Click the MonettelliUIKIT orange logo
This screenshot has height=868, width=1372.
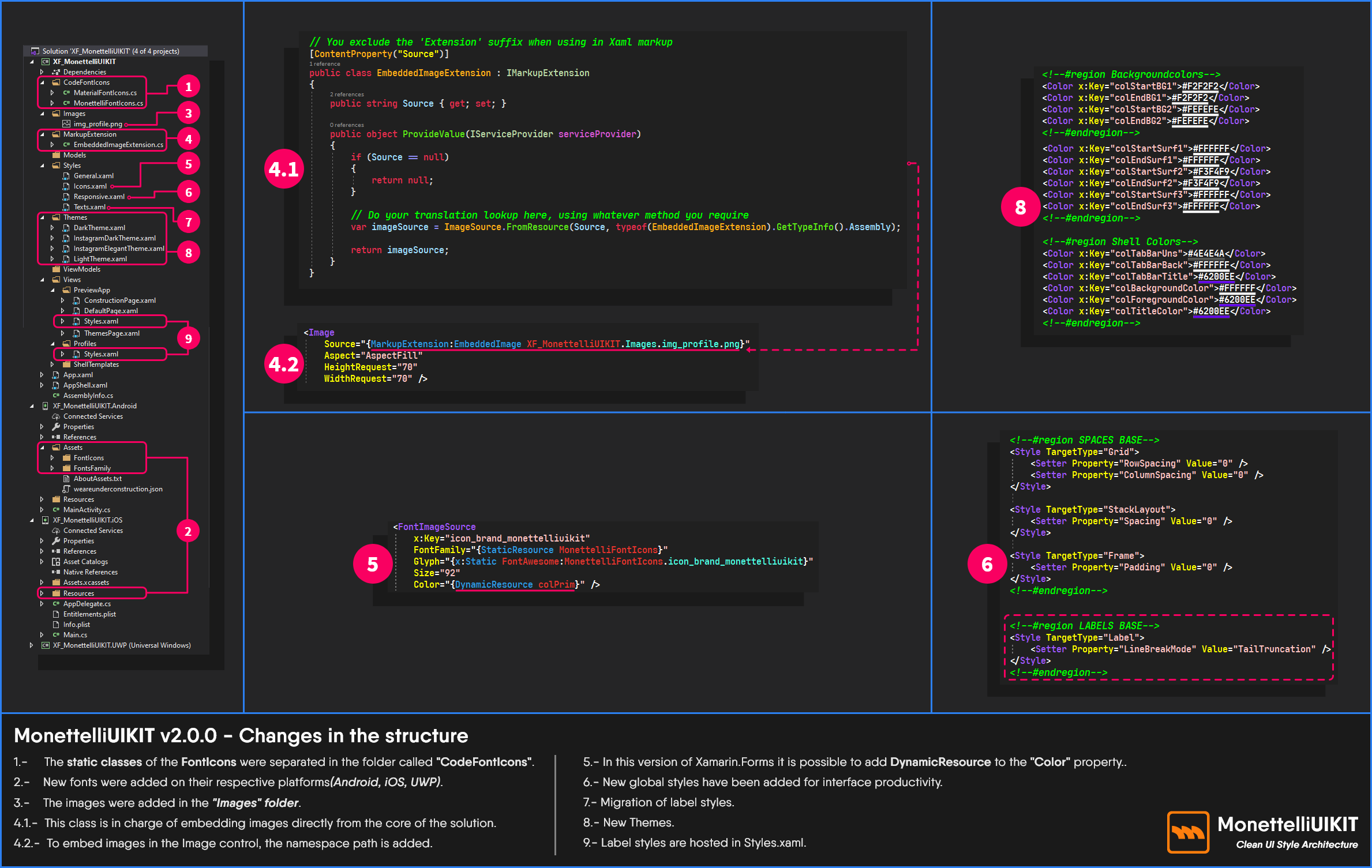tap(1187, 832)
